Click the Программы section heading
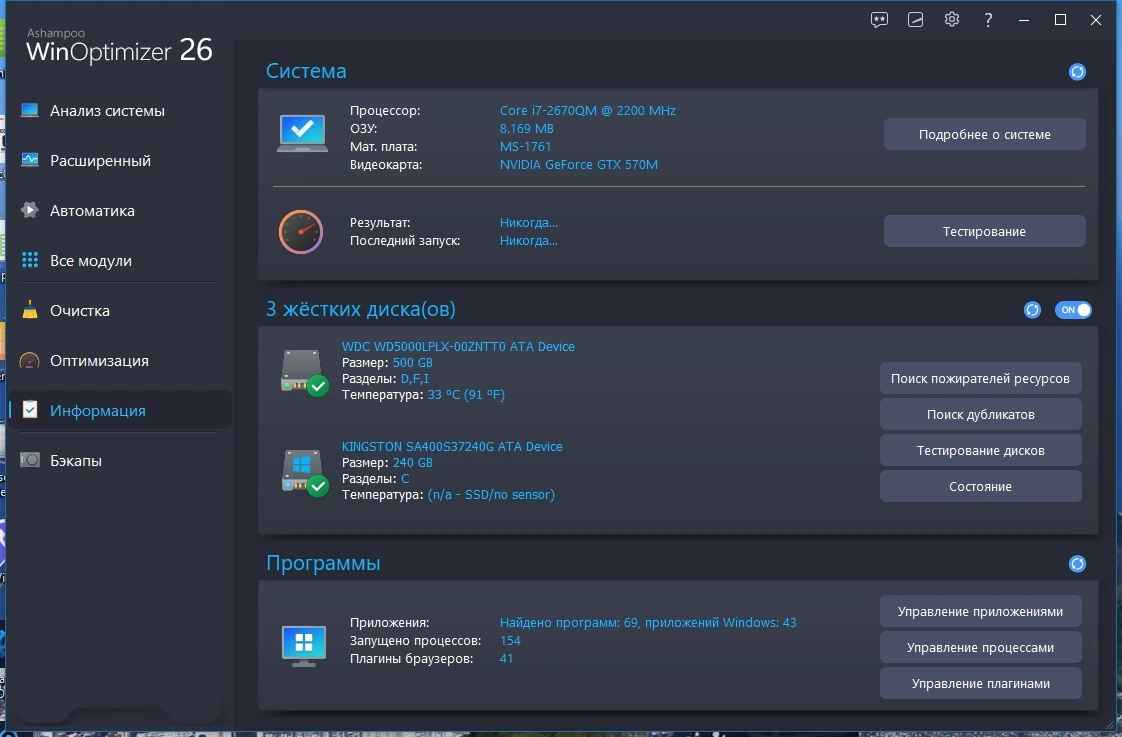Screen dimensions: 1122x737 point(323,564)
